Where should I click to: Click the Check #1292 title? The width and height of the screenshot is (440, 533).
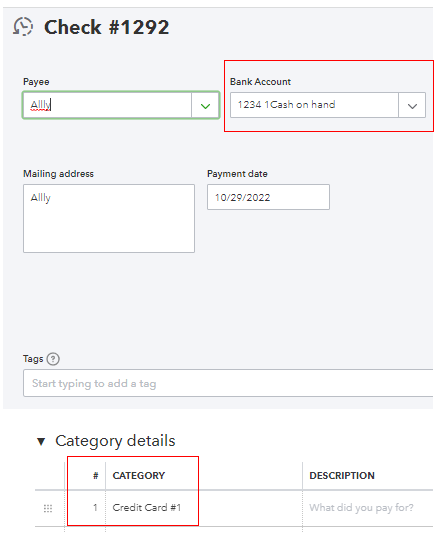pos(107,27)
